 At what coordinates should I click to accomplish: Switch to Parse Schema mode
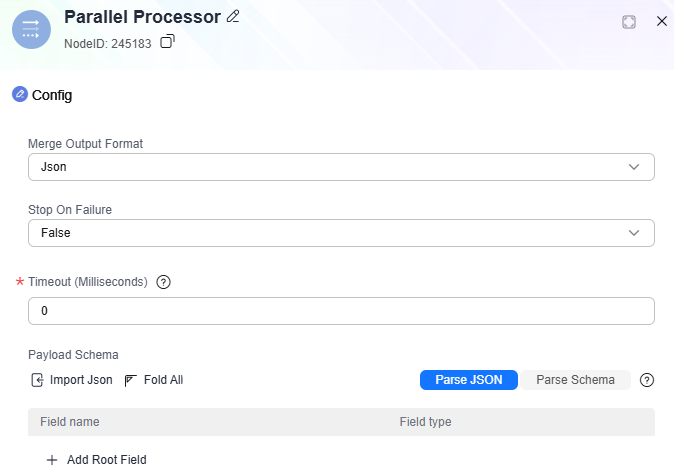coord(575,380)
